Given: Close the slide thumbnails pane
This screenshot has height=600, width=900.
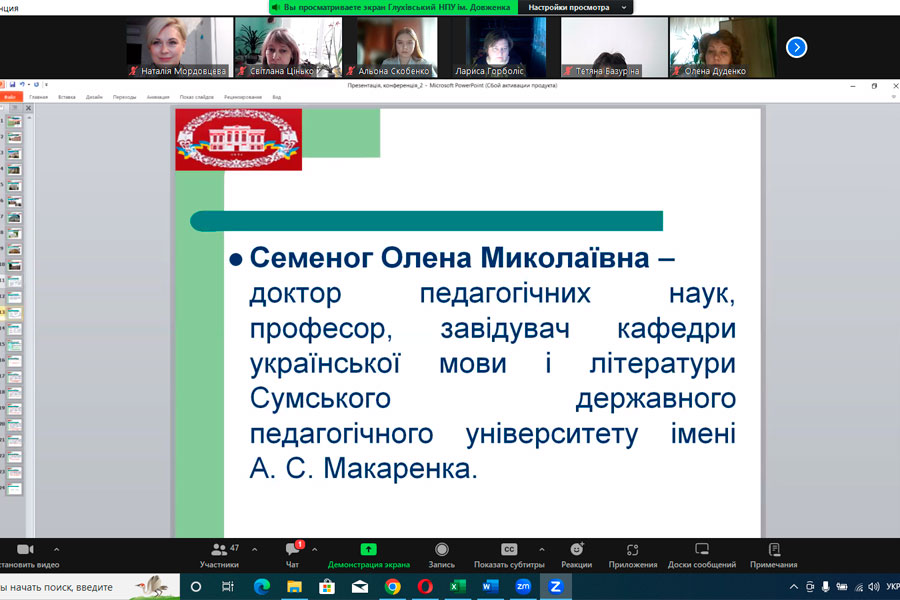Looking at the screenshot, I should point(28,108).
